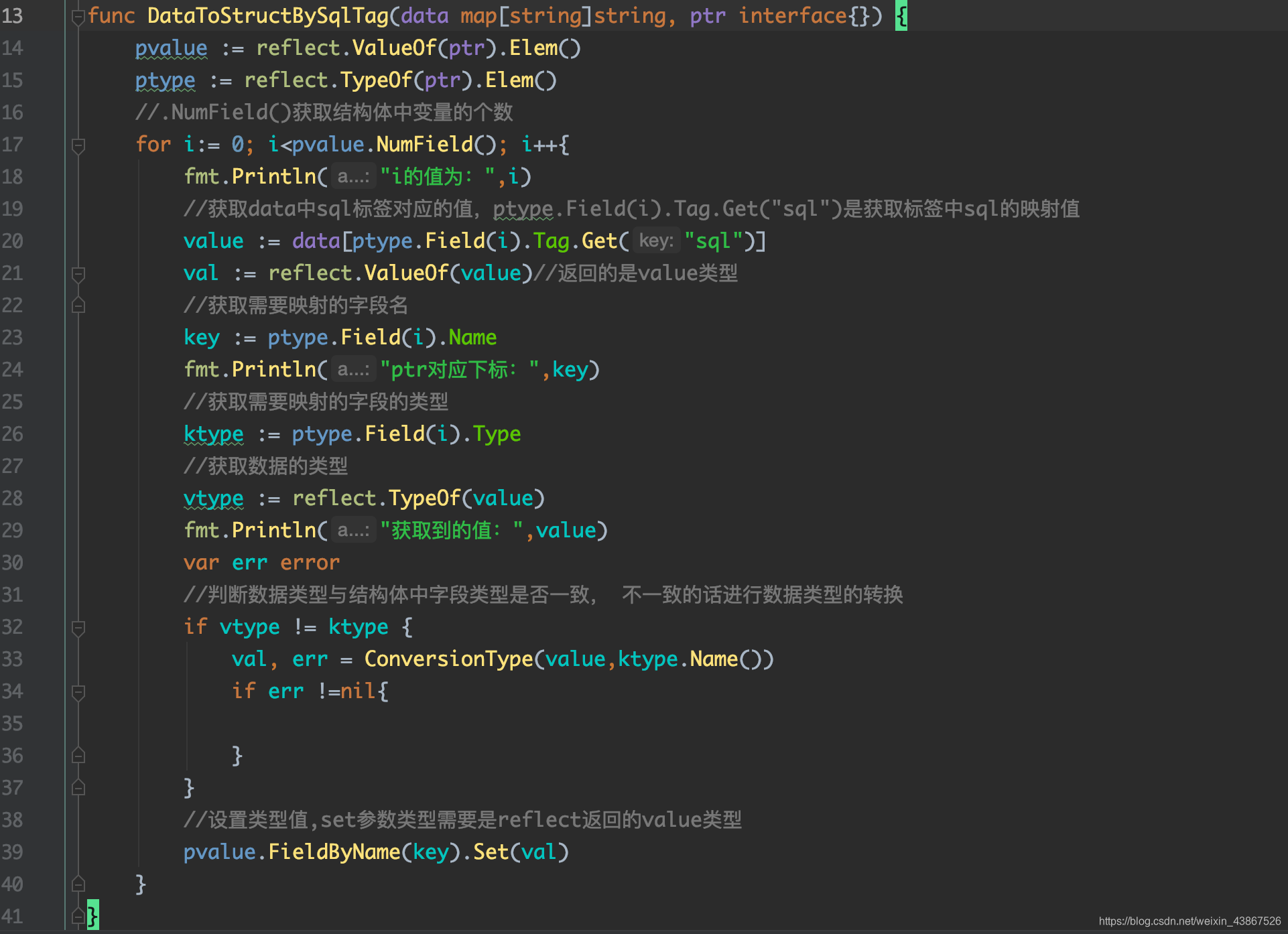The height and width of the screenshot is (934, 1288).
Task: Click line number 35 in the gutter
Action: click(13, 724)
